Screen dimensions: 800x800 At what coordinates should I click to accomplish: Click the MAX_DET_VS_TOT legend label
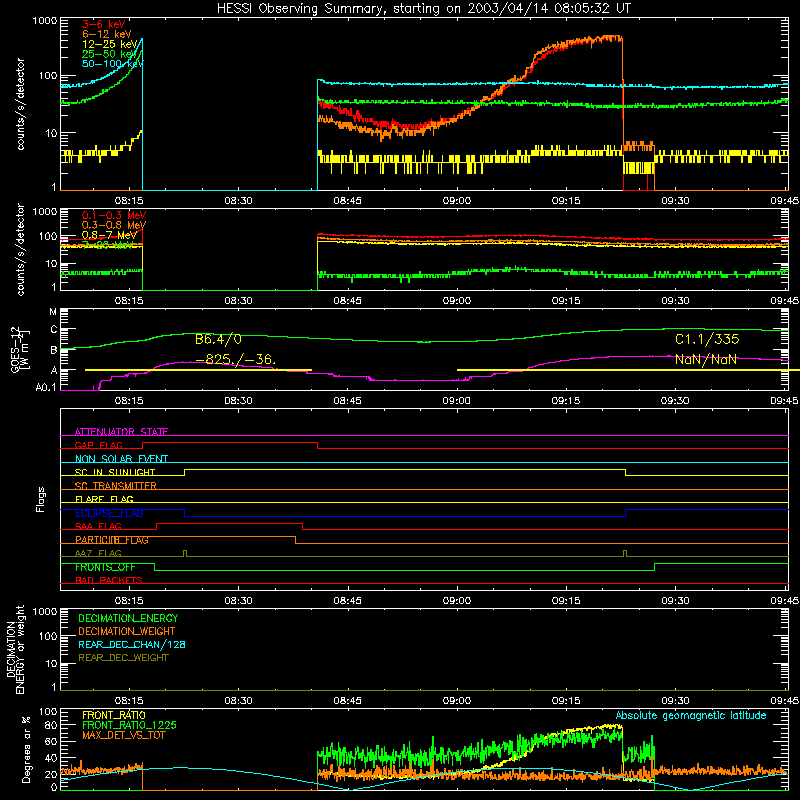[x=123, y=735]
